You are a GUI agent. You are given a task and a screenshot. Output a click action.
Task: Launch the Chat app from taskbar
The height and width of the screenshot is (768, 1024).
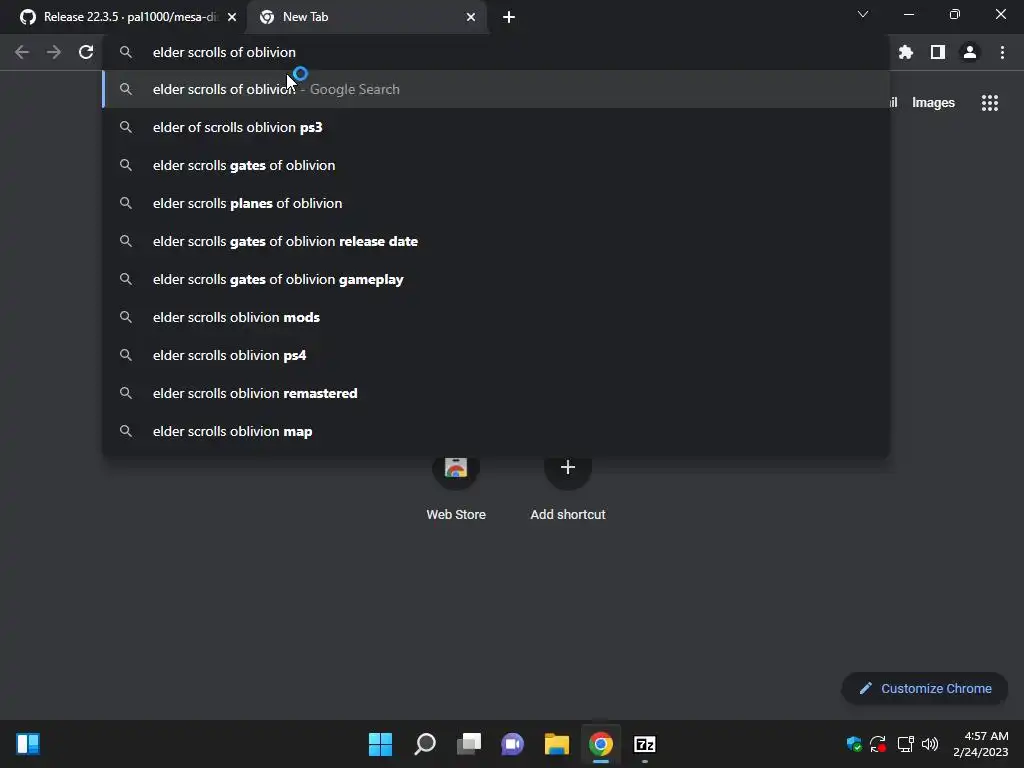pyautogui.click(x=512, y=744)
